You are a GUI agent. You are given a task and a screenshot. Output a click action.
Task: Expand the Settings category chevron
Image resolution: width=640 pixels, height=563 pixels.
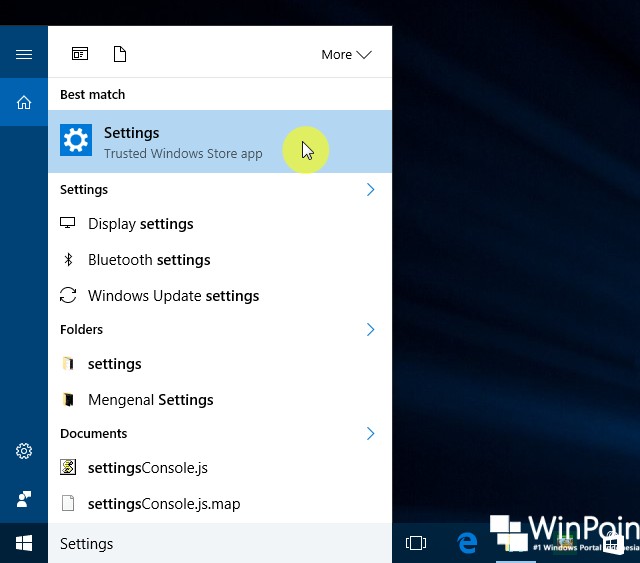click(x=370, y=189)
